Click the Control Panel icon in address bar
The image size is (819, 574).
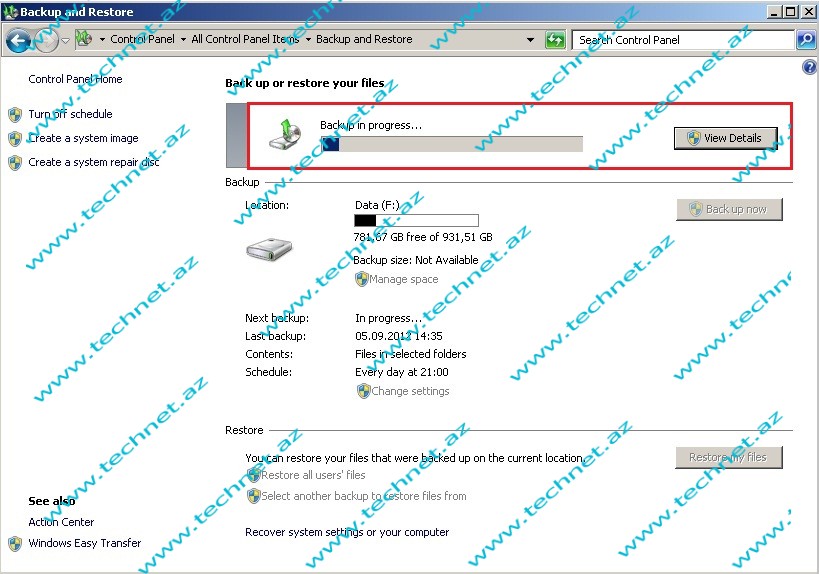tap(85, 40)
